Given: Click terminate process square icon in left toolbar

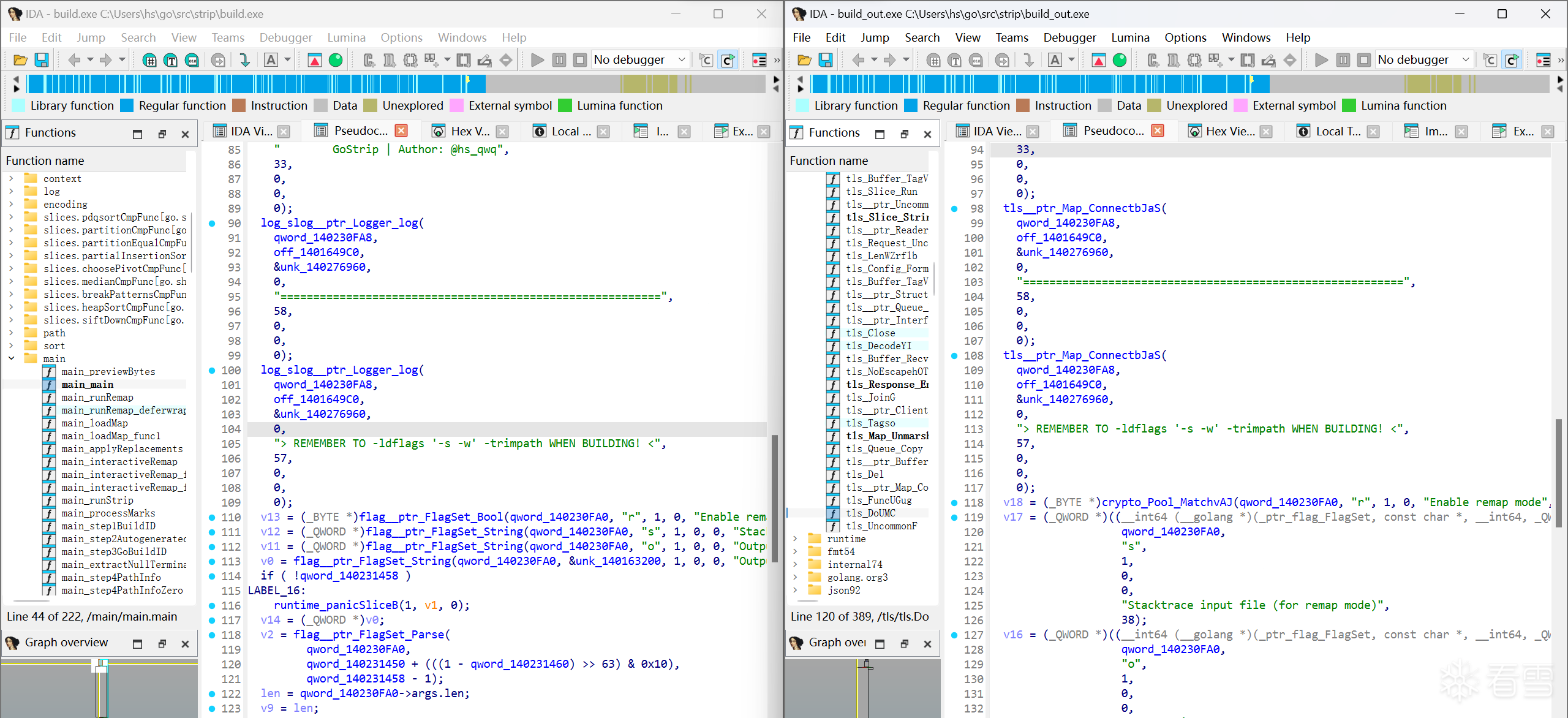Looking at the screenshot, I should pyautogui.click(x=579, y=60).
